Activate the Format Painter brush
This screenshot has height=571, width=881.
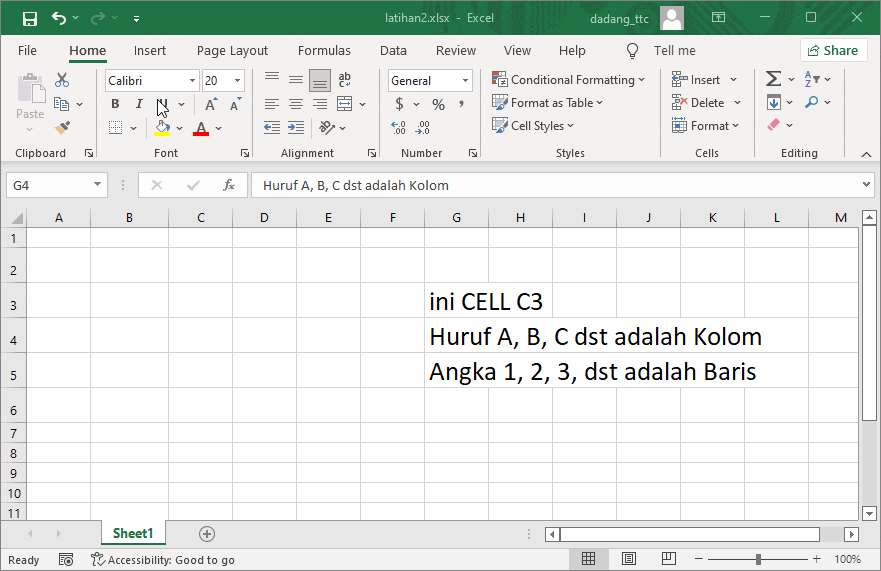click(62, 128)
